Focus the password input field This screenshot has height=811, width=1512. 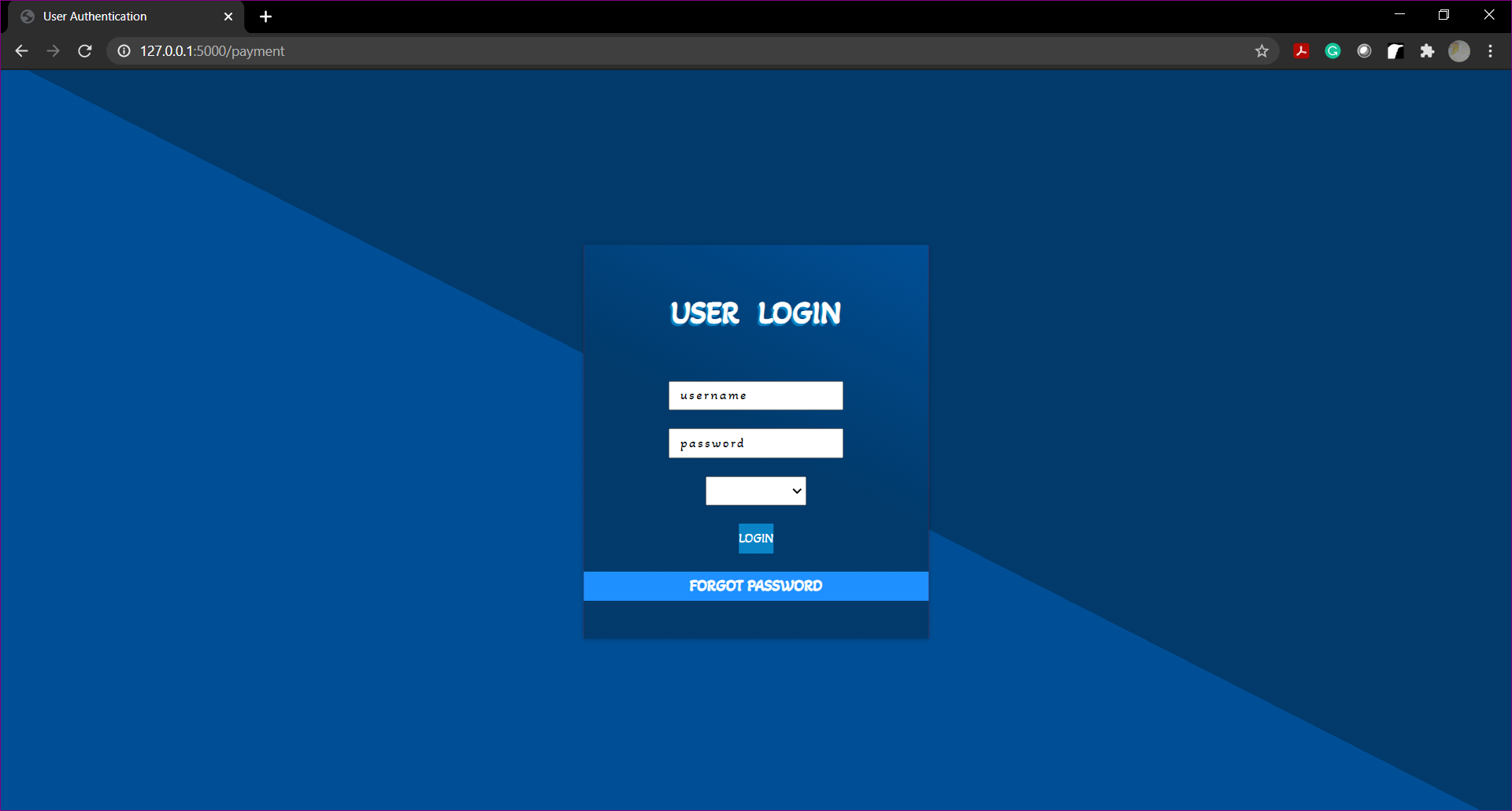(x=755, y=443)
